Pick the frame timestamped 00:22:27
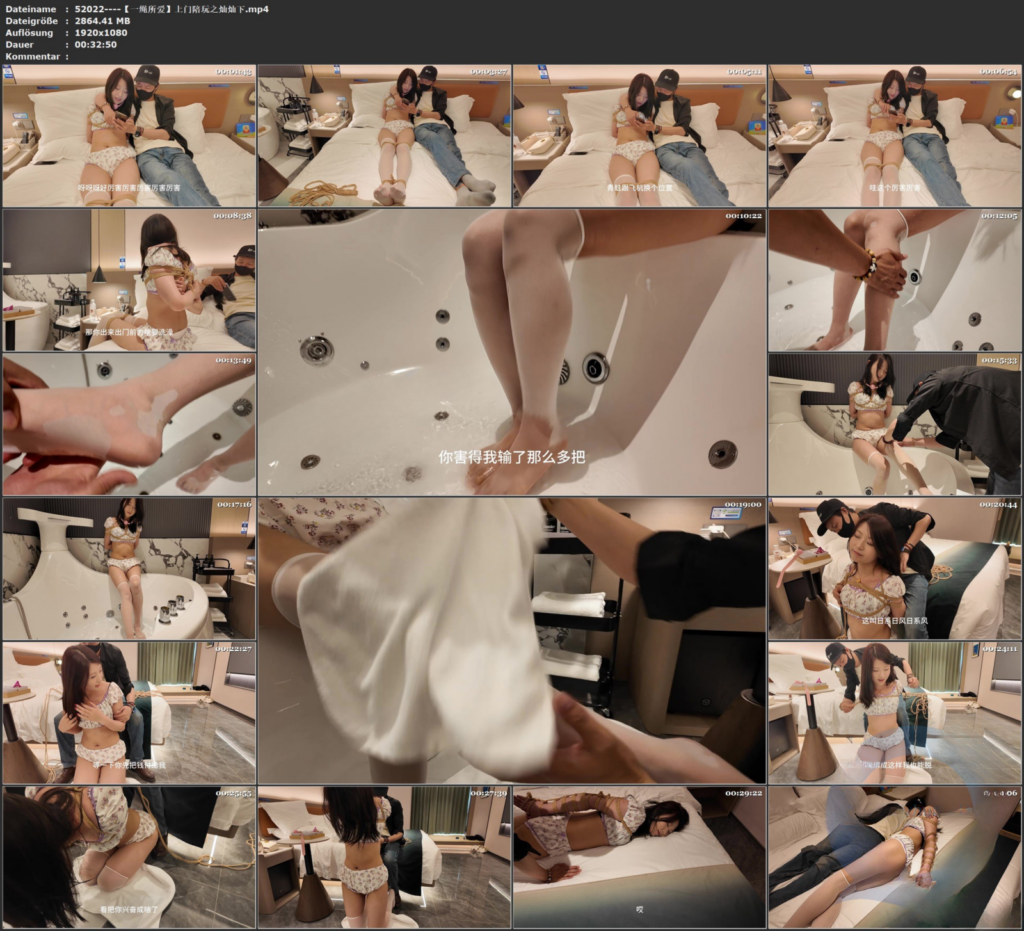Image resolution: width=1024 pixels, height=931 pixels. (129, 713)
